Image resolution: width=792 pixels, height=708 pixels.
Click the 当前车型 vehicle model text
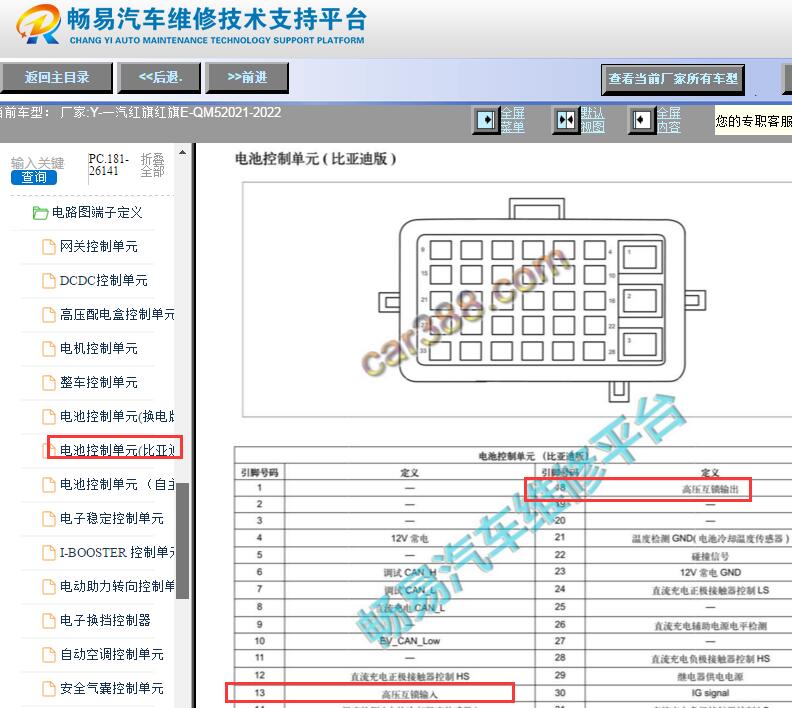click(140, 112)
